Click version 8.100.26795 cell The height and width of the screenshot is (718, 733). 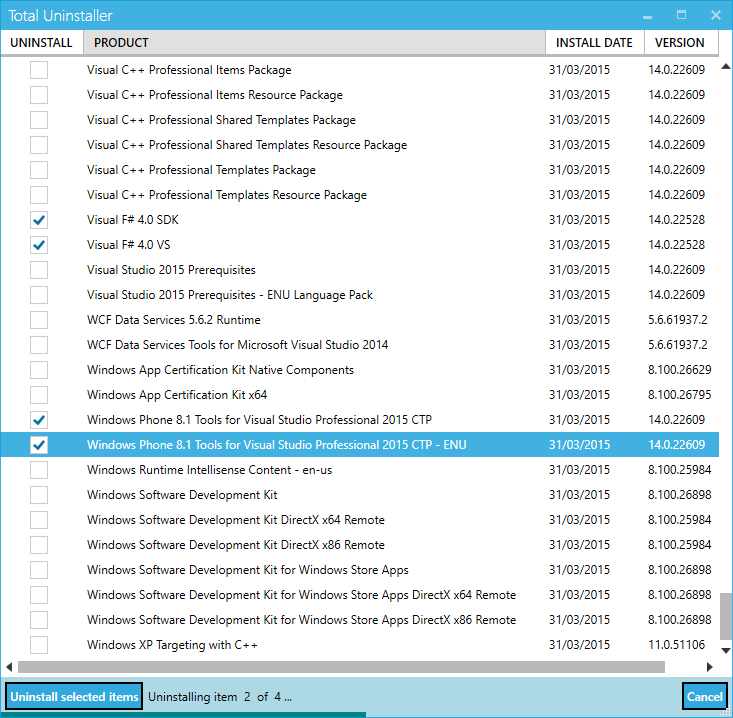[680, 395]
